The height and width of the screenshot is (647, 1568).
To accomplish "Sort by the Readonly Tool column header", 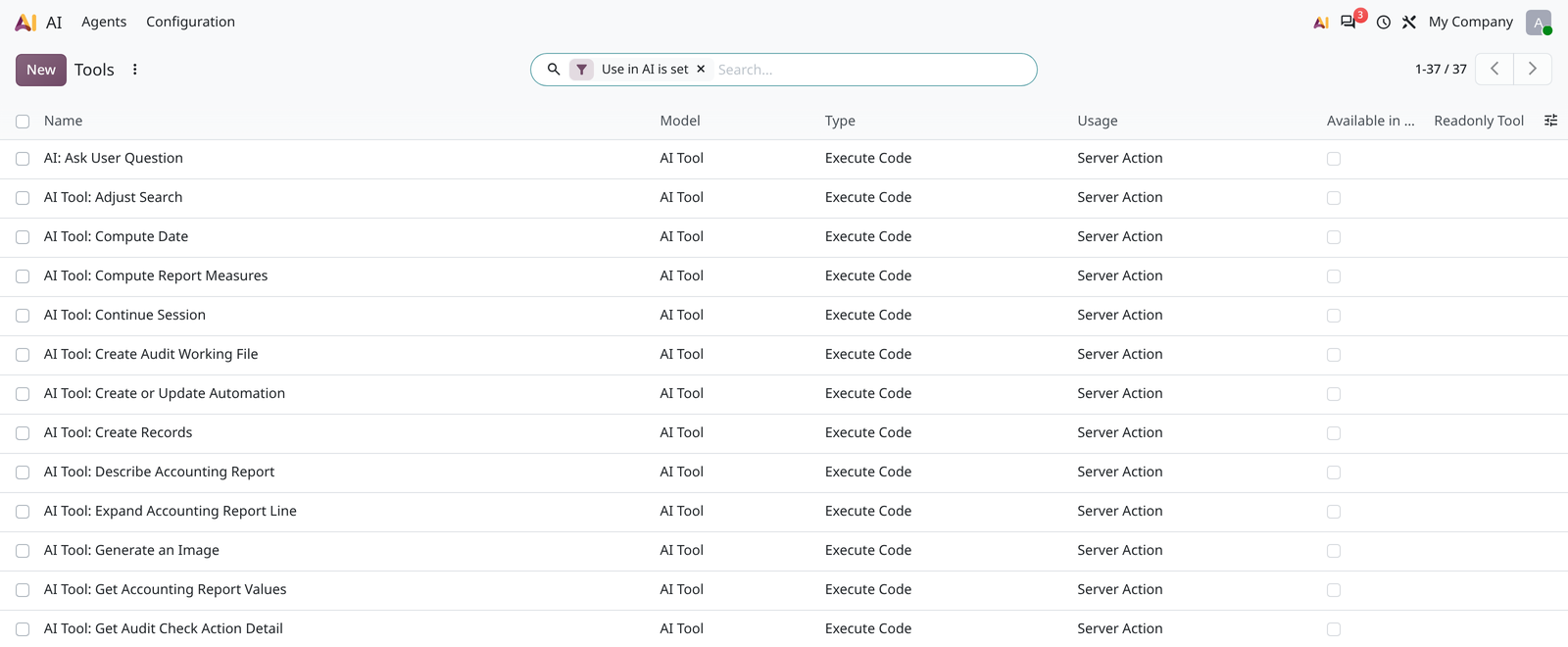I will [1479, 121].
